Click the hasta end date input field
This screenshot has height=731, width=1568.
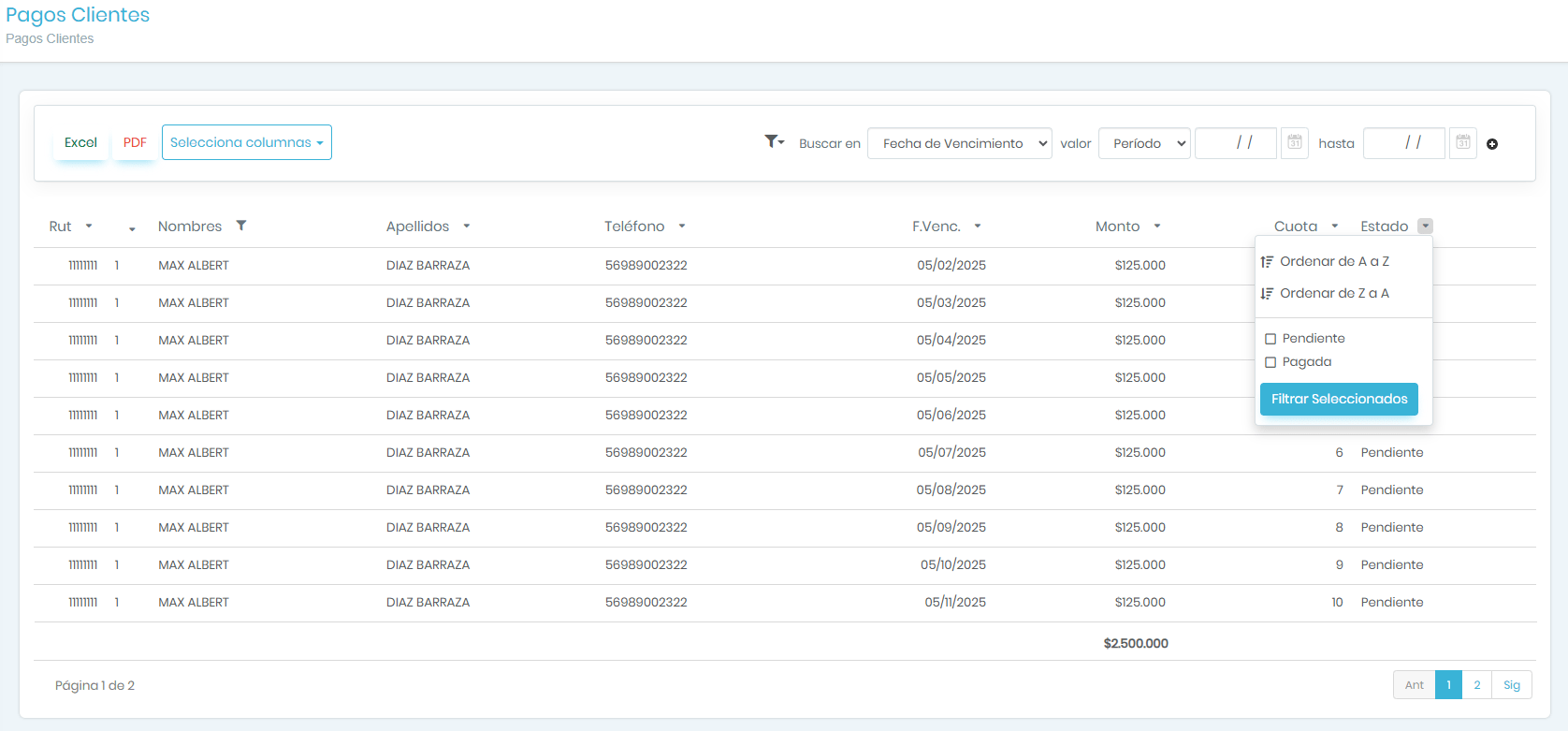[x=1404, y=143]
